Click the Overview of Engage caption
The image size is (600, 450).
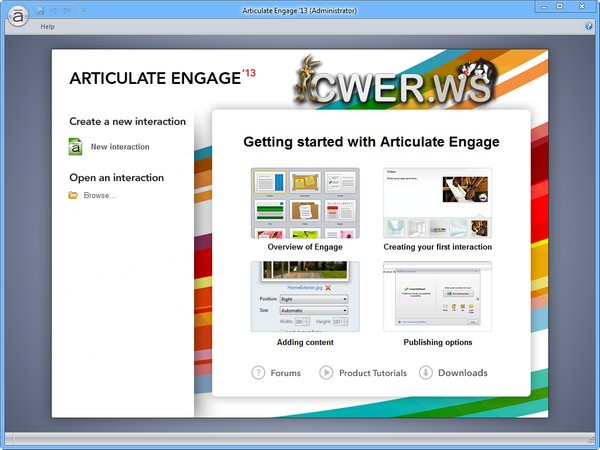pos(305,247)
